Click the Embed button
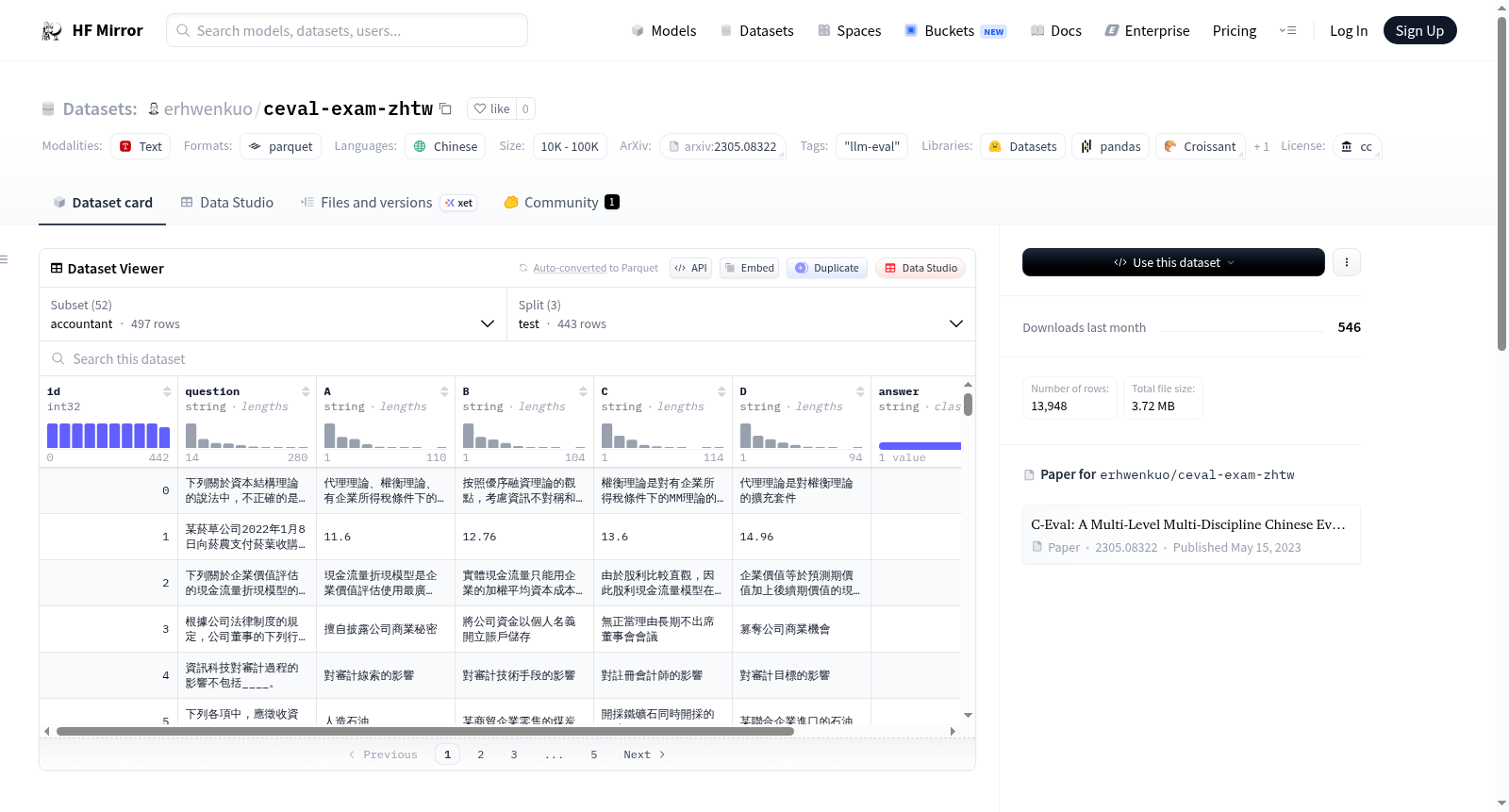1509x812 pixels. click(x=749, y=268)
